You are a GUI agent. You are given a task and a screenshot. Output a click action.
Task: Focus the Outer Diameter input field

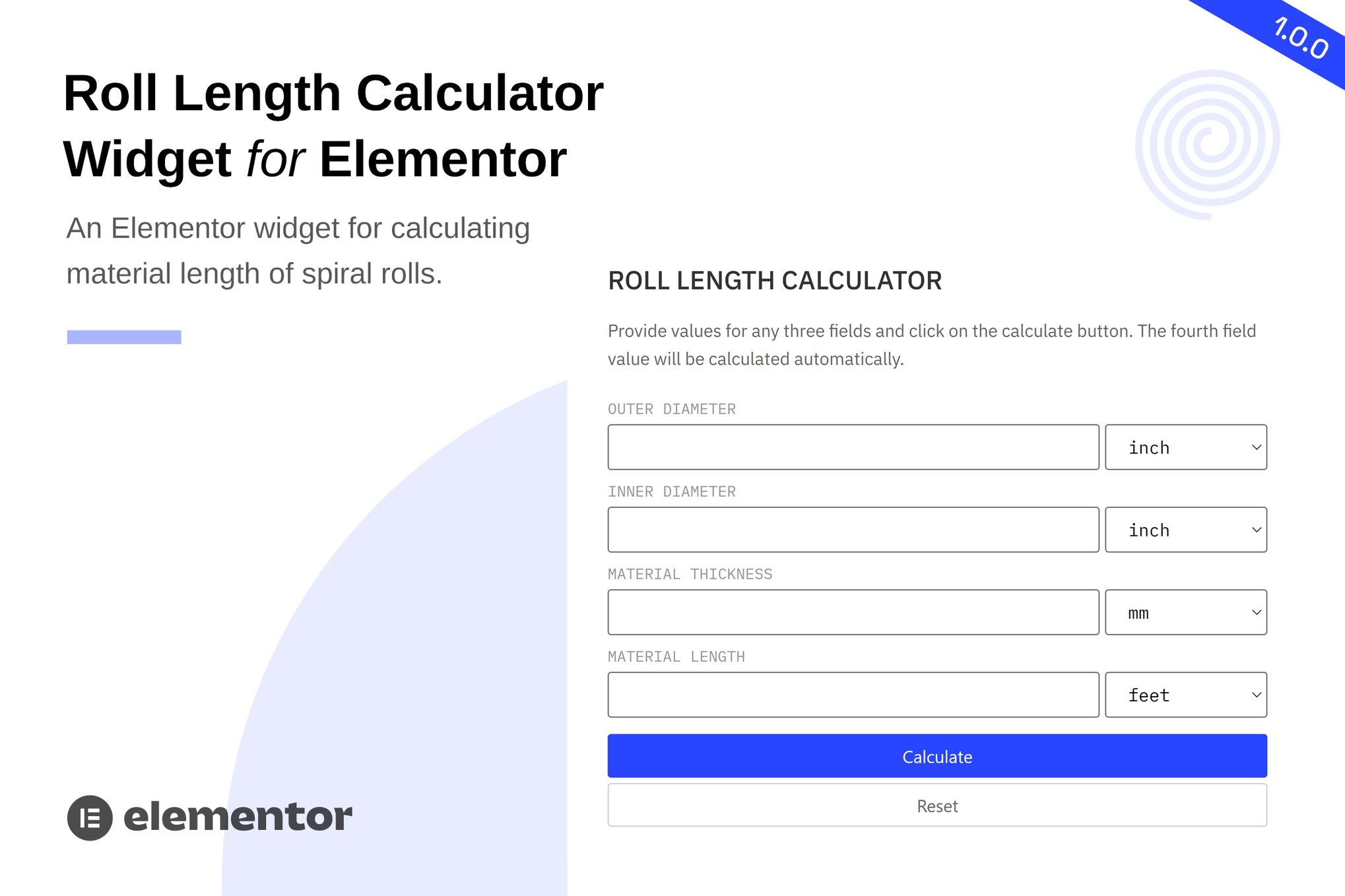[853, 447]
